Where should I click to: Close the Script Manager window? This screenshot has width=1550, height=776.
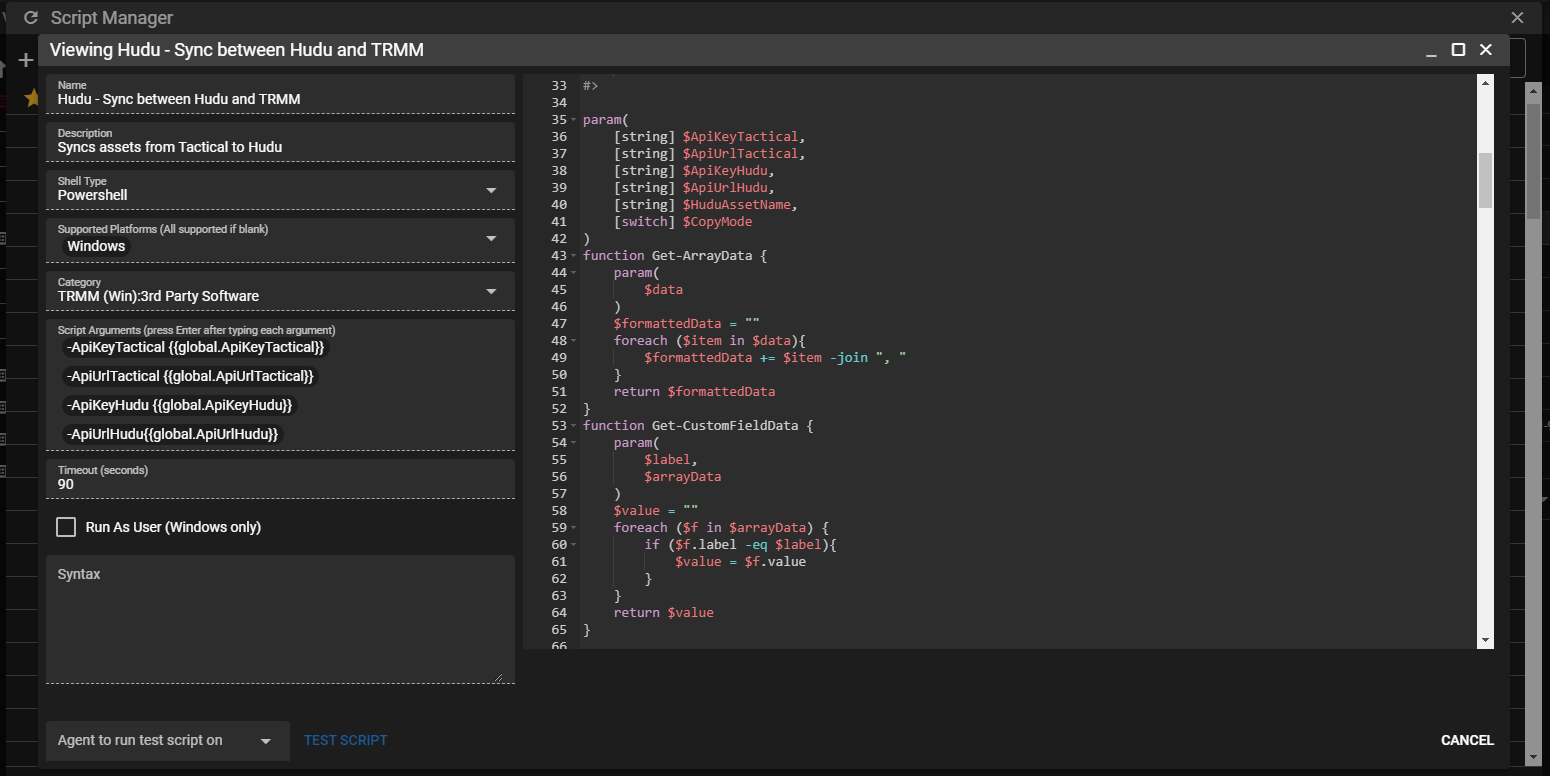pos(1517,18)
